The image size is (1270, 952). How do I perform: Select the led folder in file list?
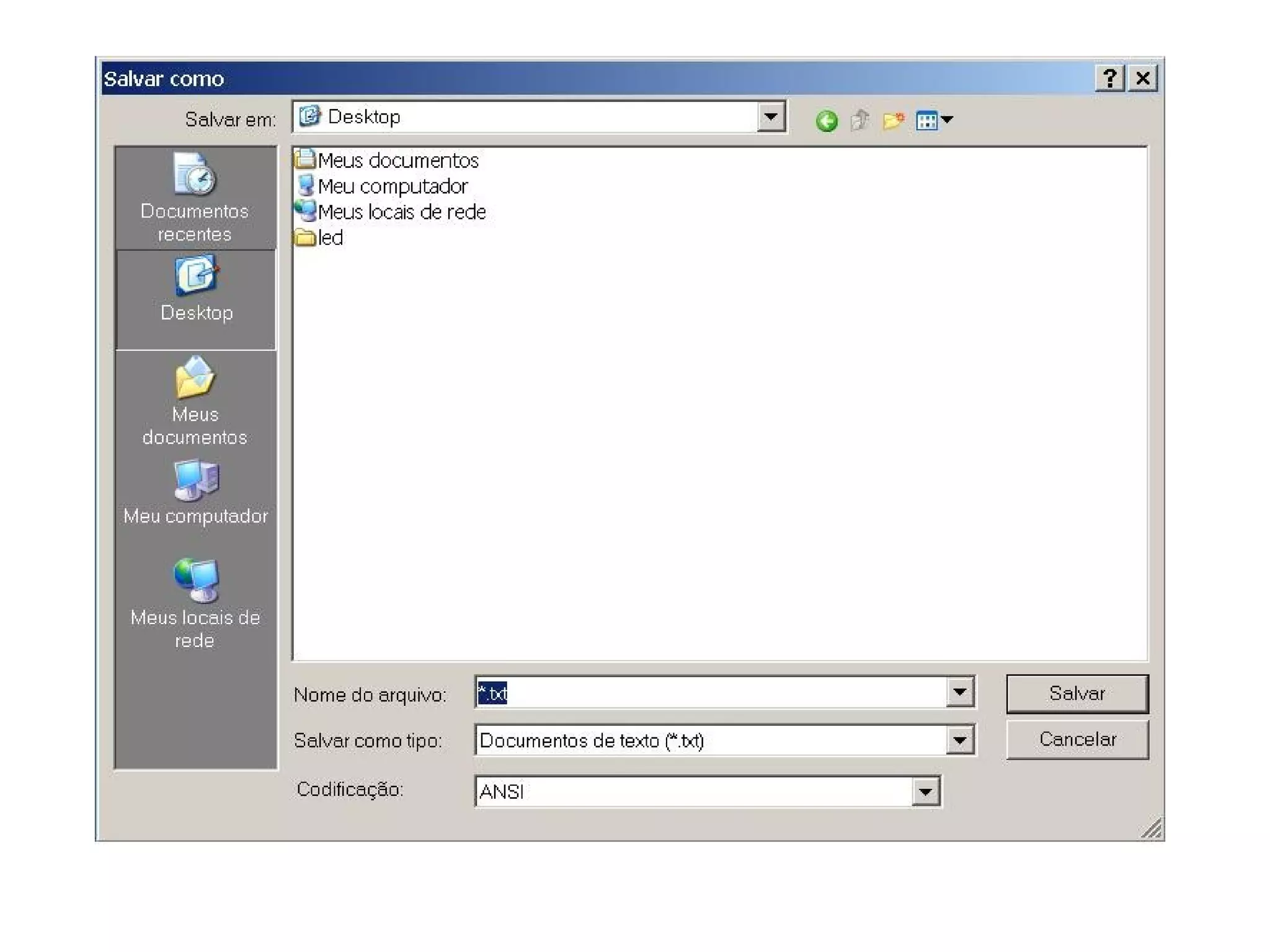pos(330,237)
